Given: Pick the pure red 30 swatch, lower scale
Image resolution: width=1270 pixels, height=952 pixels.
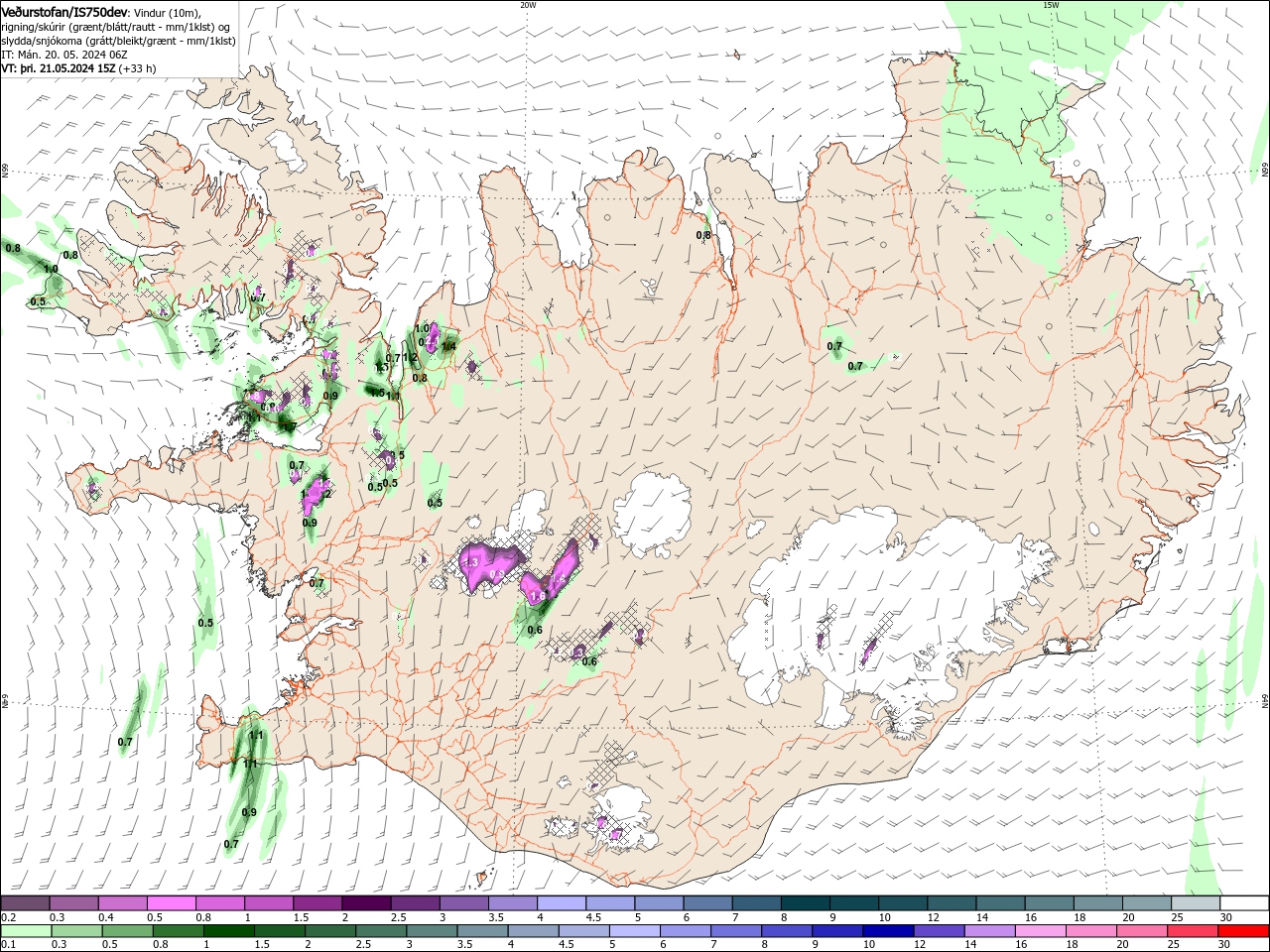Looking at the screenshot, I should tap(1242, 931).
